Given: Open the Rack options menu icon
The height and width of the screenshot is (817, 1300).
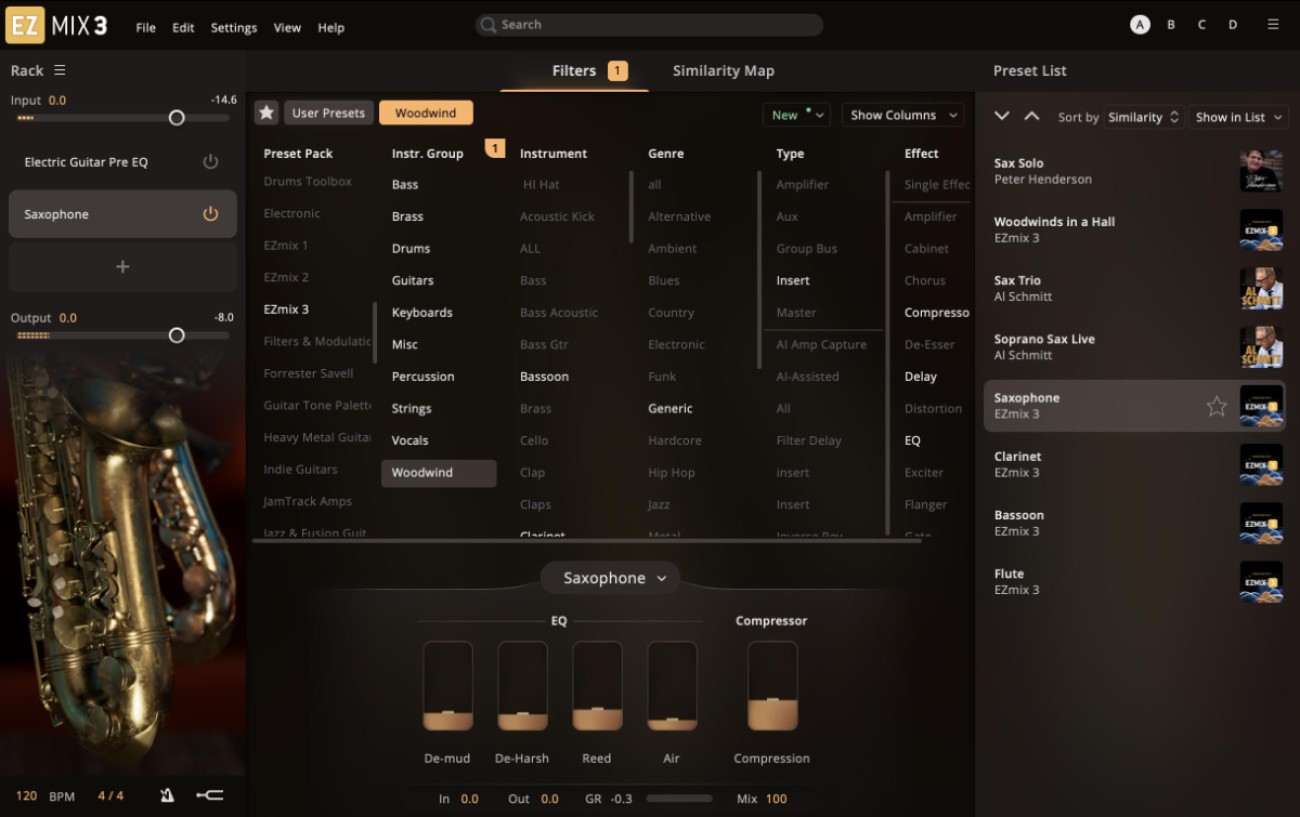Looking at the screenshot, I should point(60,70).
